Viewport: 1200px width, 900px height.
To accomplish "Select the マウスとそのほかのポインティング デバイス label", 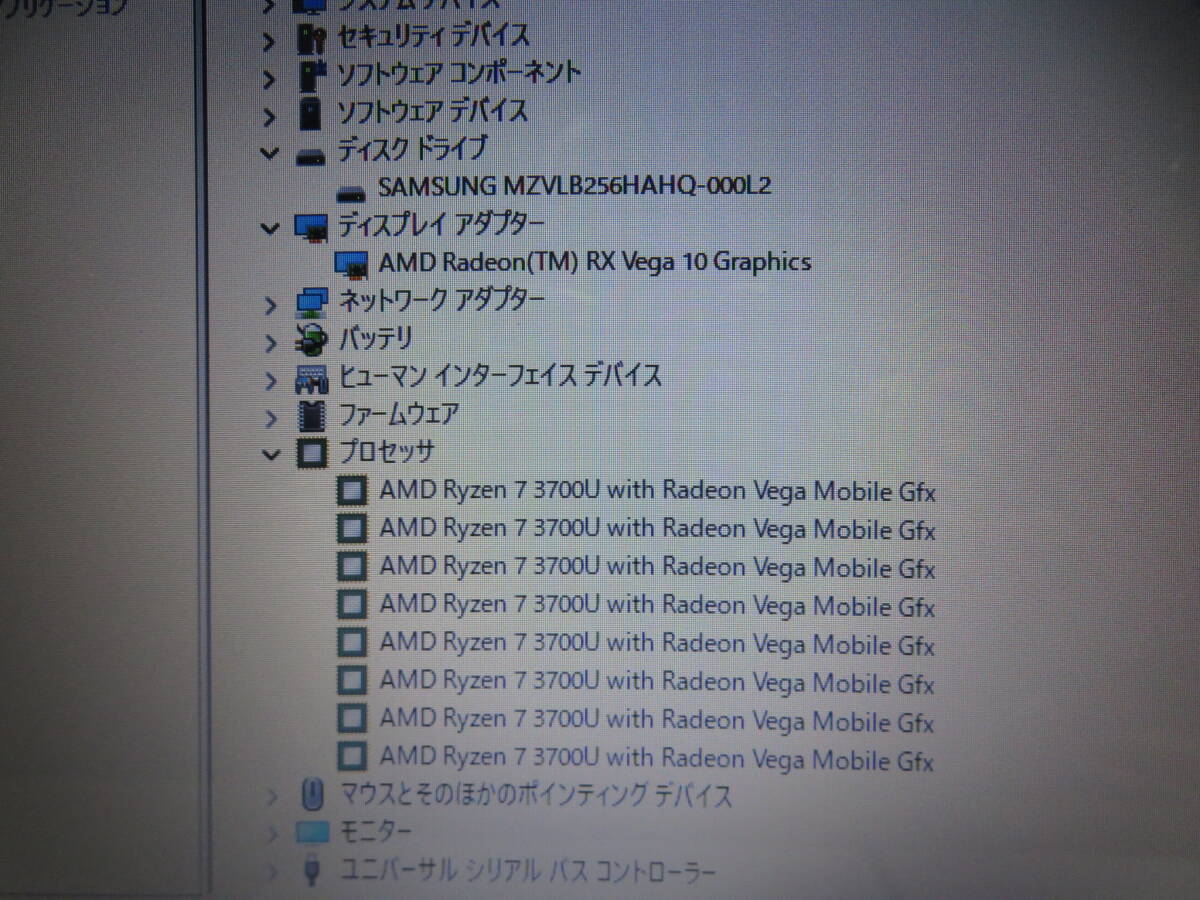I will 536,796.
